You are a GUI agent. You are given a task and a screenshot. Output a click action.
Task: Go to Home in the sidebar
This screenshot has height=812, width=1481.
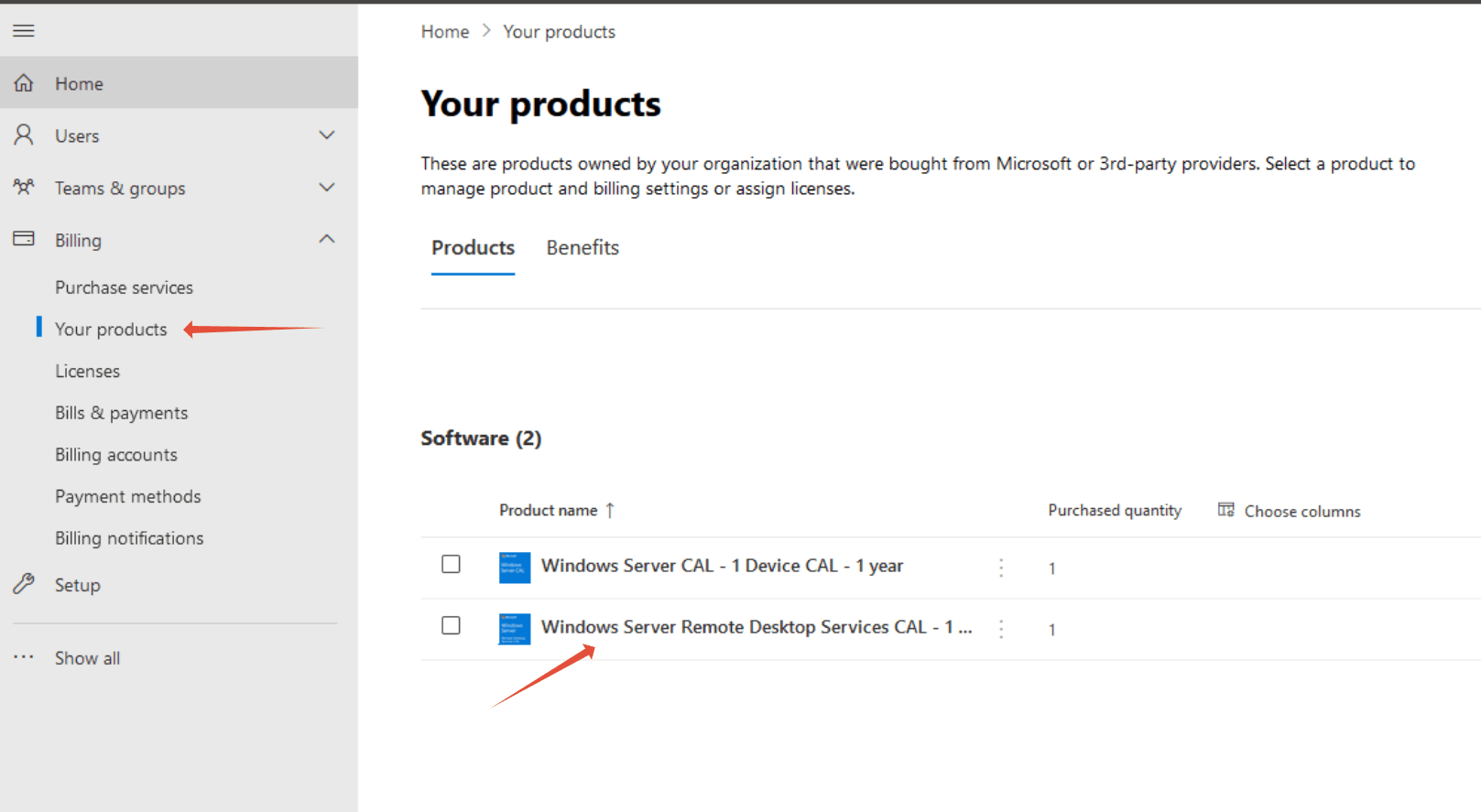tap(179, 83)
